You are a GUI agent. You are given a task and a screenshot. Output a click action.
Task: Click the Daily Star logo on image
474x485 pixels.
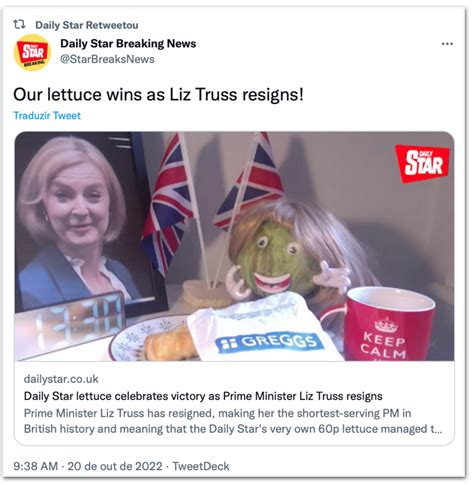(x=422, y=163)
